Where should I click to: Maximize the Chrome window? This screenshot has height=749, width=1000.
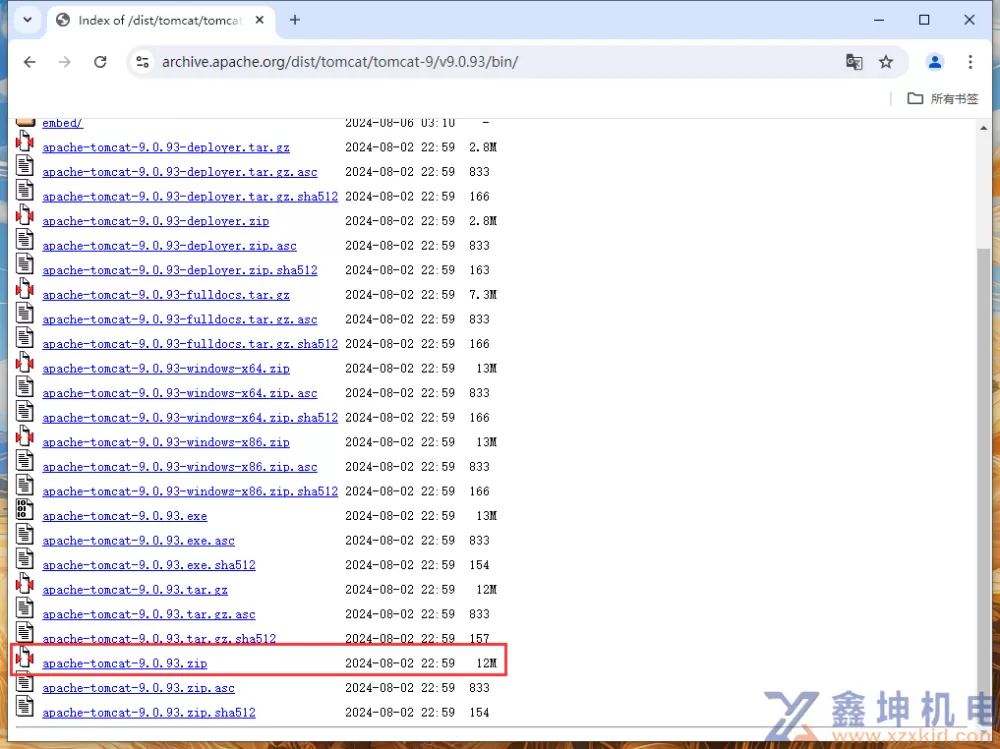[924, 20]
